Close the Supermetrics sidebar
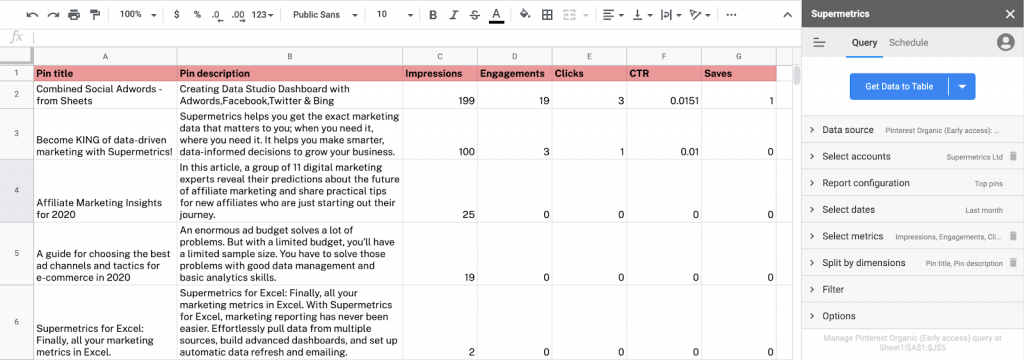 (1010, 14)
